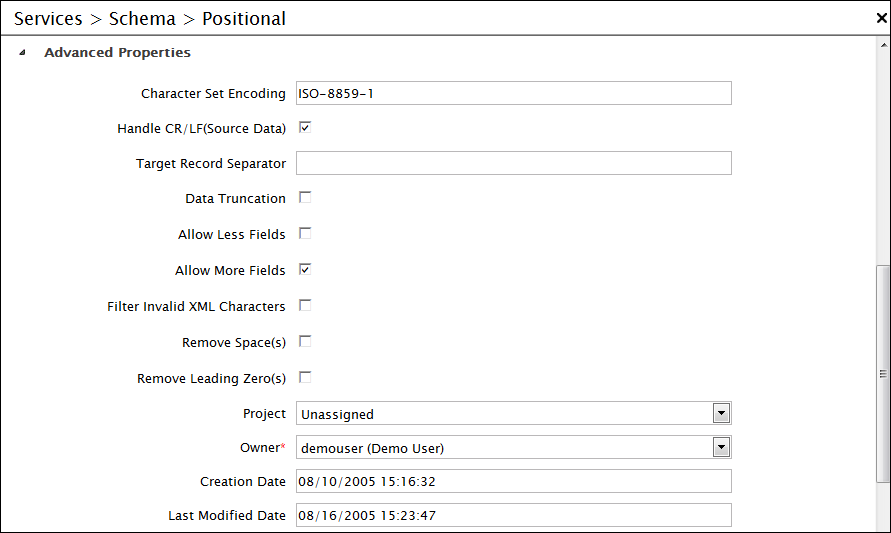Close the Positional schema dialog
The image size is (891, 533).
(881, 18)
